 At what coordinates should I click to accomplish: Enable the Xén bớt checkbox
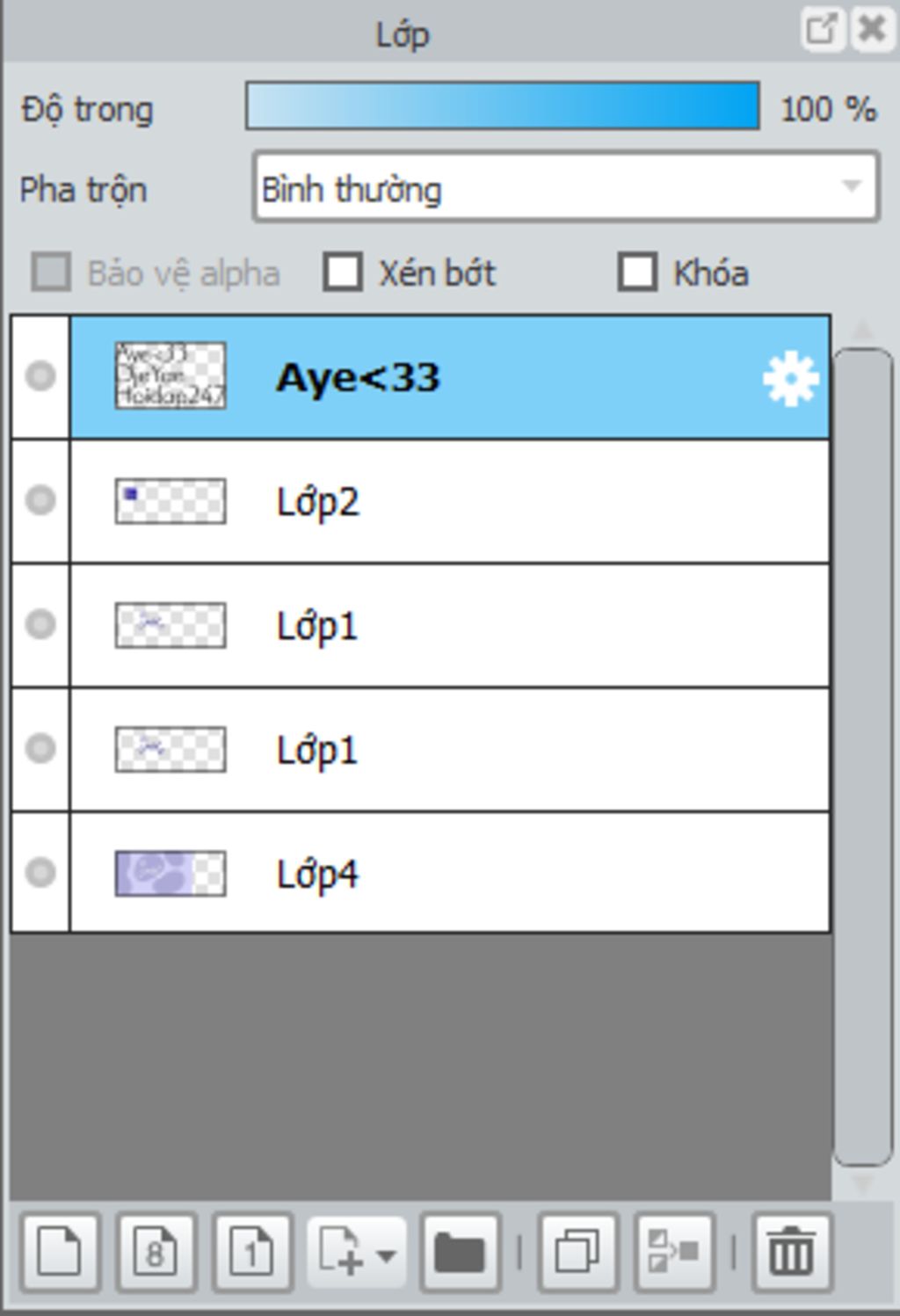[x=343, y=272]
